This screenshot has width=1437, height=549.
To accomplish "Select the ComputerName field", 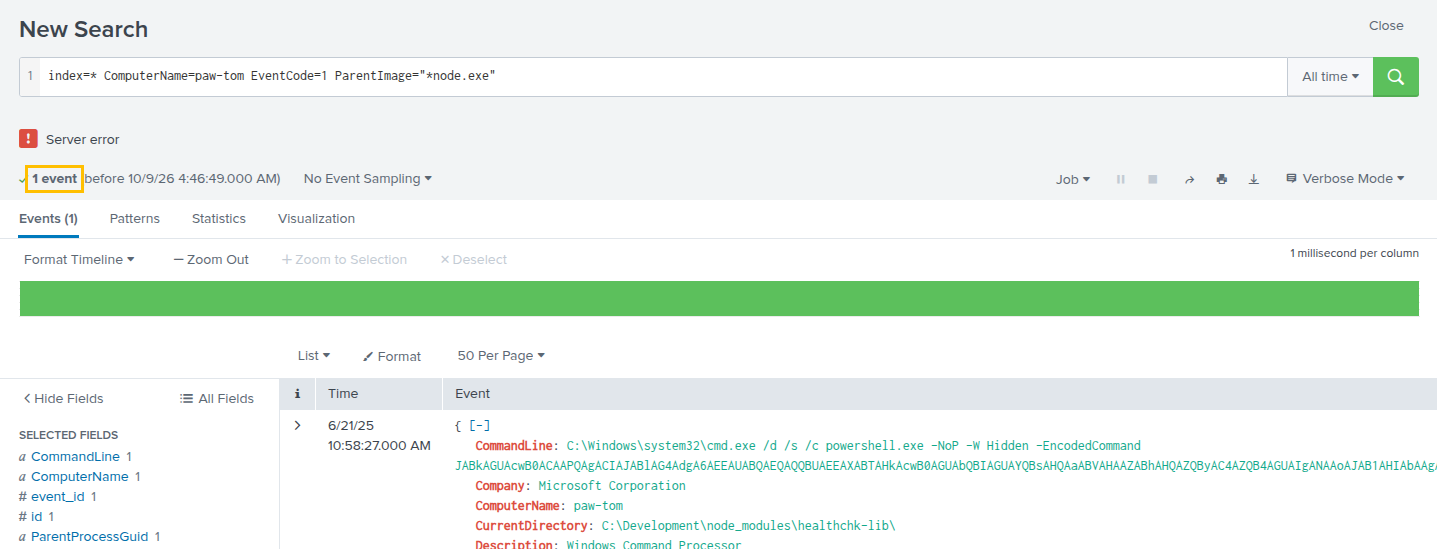I will pyautogui.click(x=80, y=476).
